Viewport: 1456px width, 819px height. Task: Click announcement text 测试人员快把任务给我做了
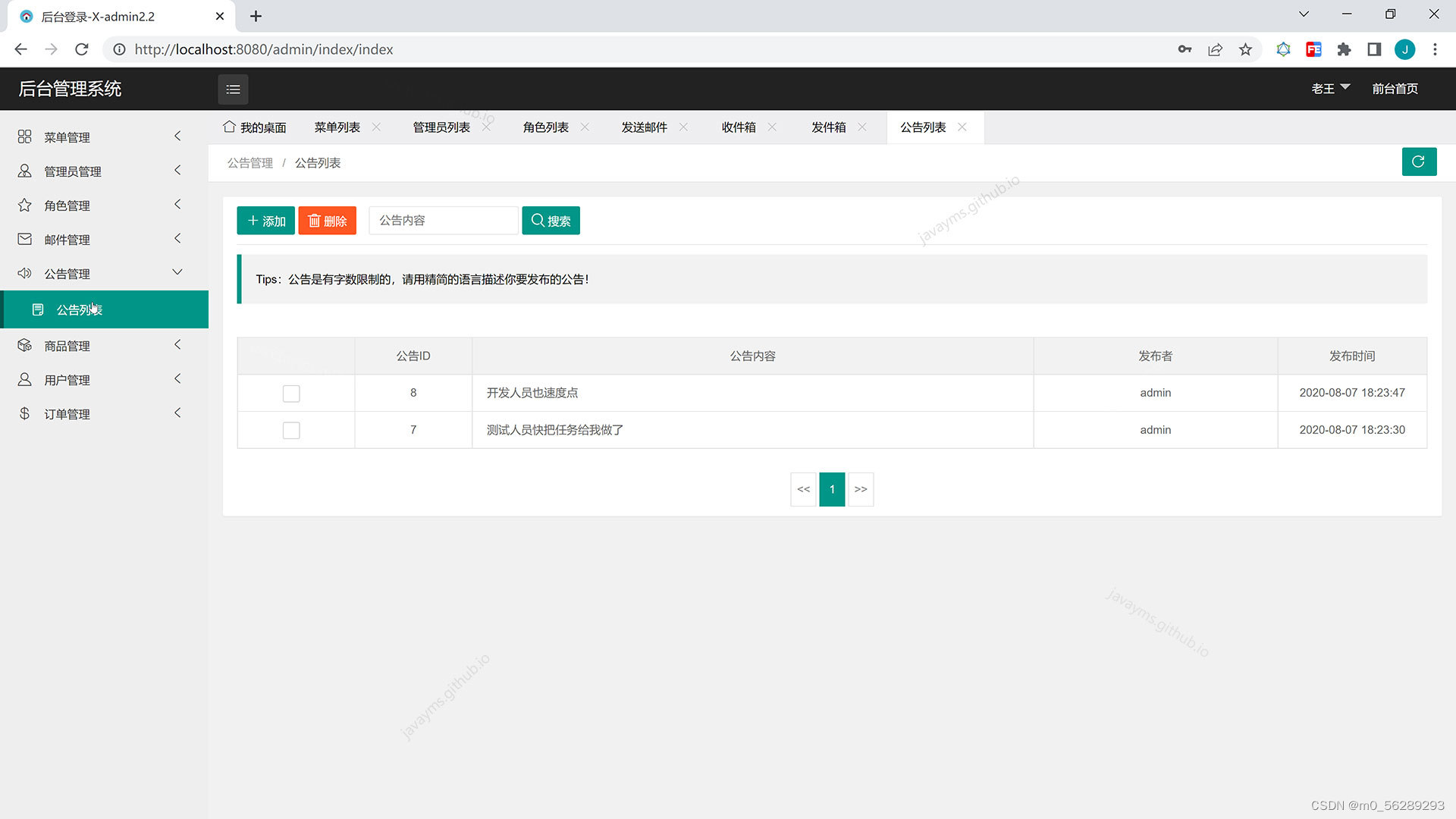(x=555, y=430)
